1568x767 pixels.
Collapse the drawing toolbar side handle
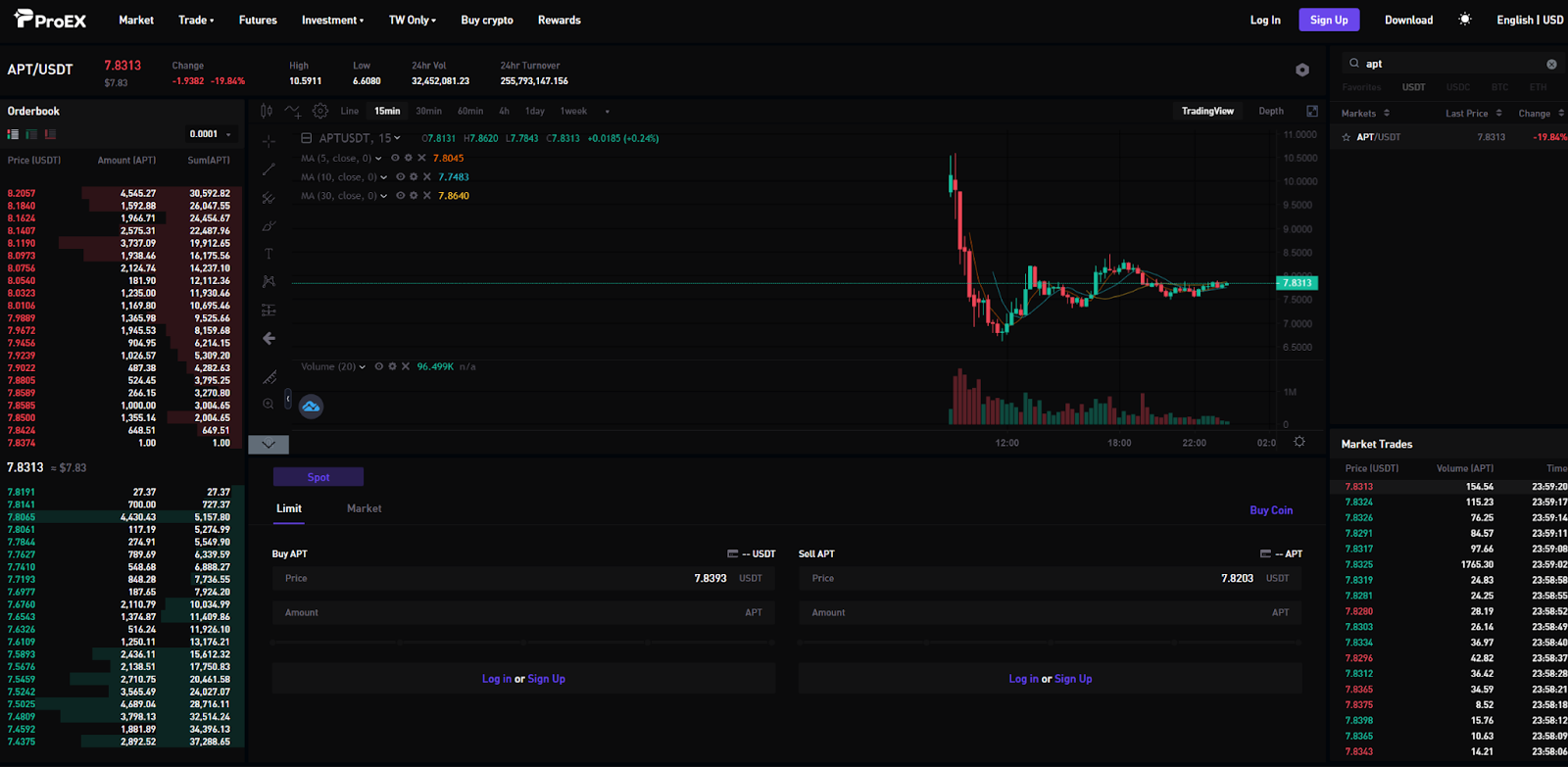[287, 399]
